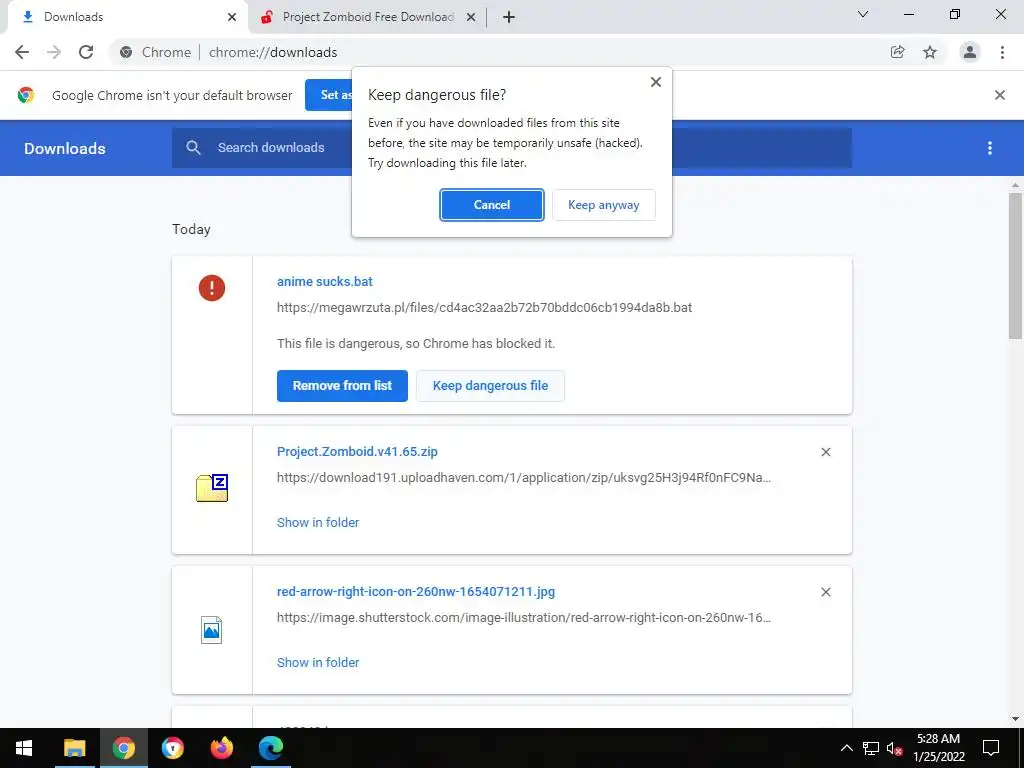Launch Firefox from the taskbar

pos(221,748)
